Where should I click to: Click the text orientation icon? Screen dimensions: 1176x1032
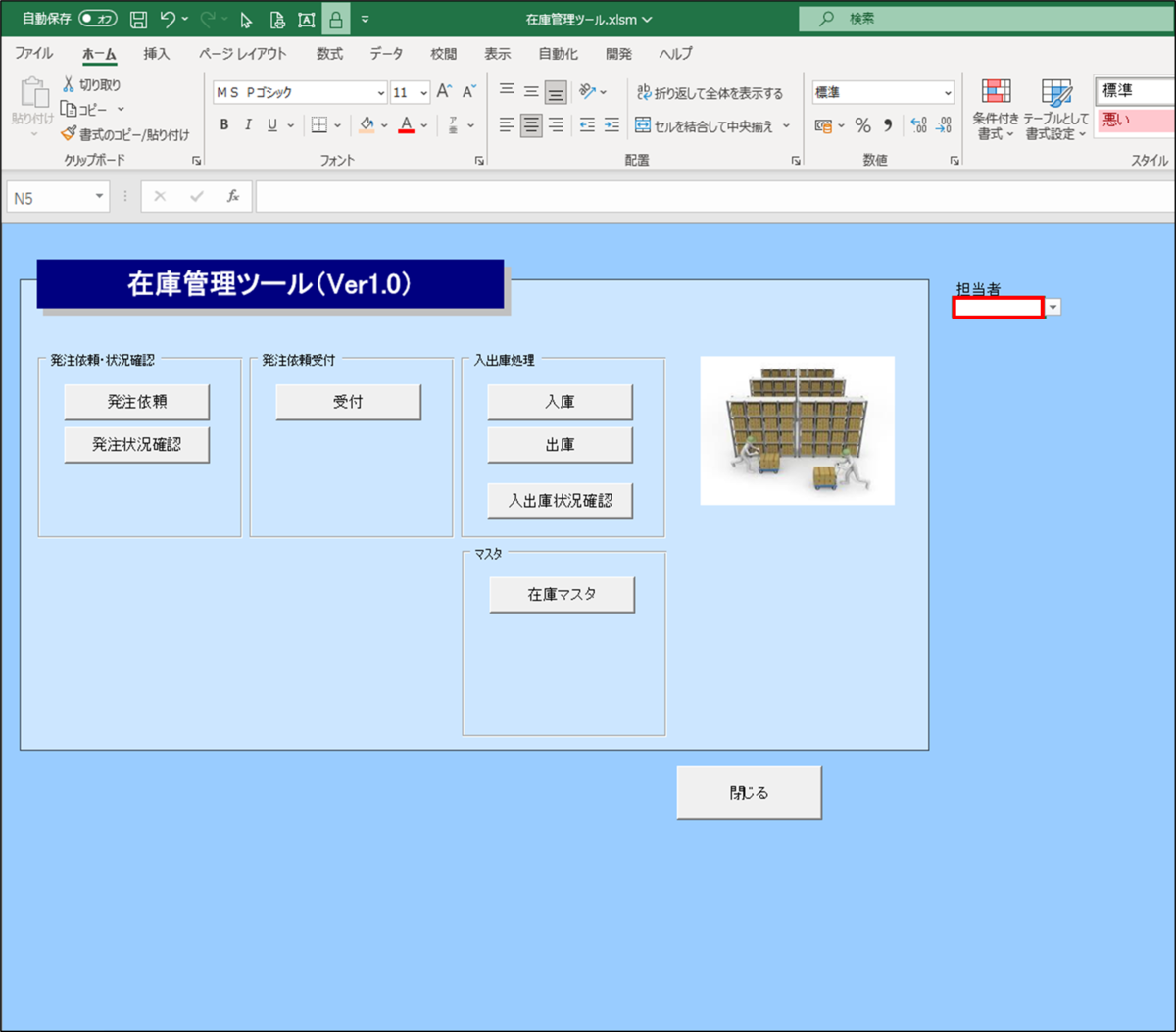point(588,92)
